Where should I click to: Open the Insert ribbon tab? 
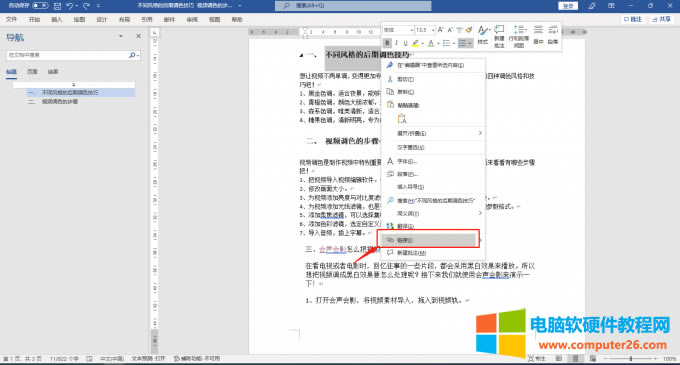click(x=56, y=20)
